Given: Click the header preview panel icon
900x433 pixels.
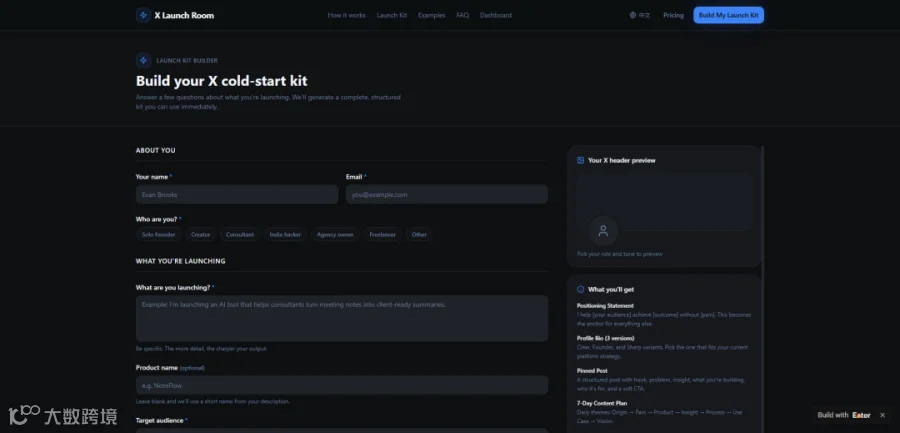Looking at the screenshot, I should (x=580, y=160).
